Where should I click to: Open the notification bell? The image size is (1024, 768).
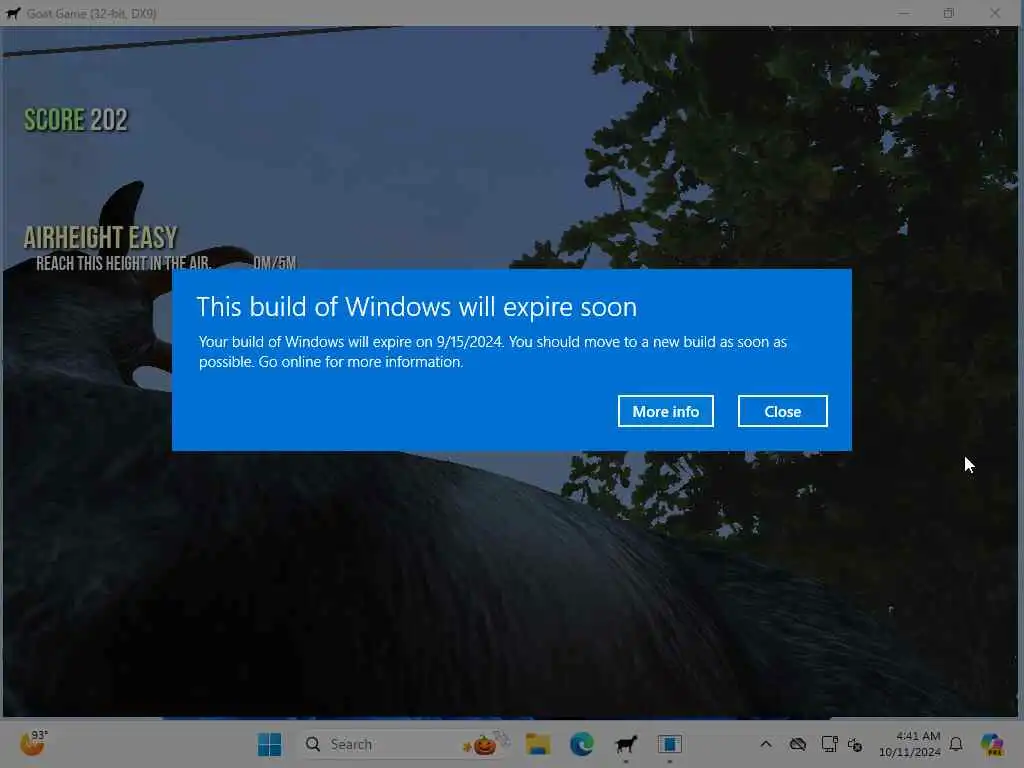(x=956, y=744)
